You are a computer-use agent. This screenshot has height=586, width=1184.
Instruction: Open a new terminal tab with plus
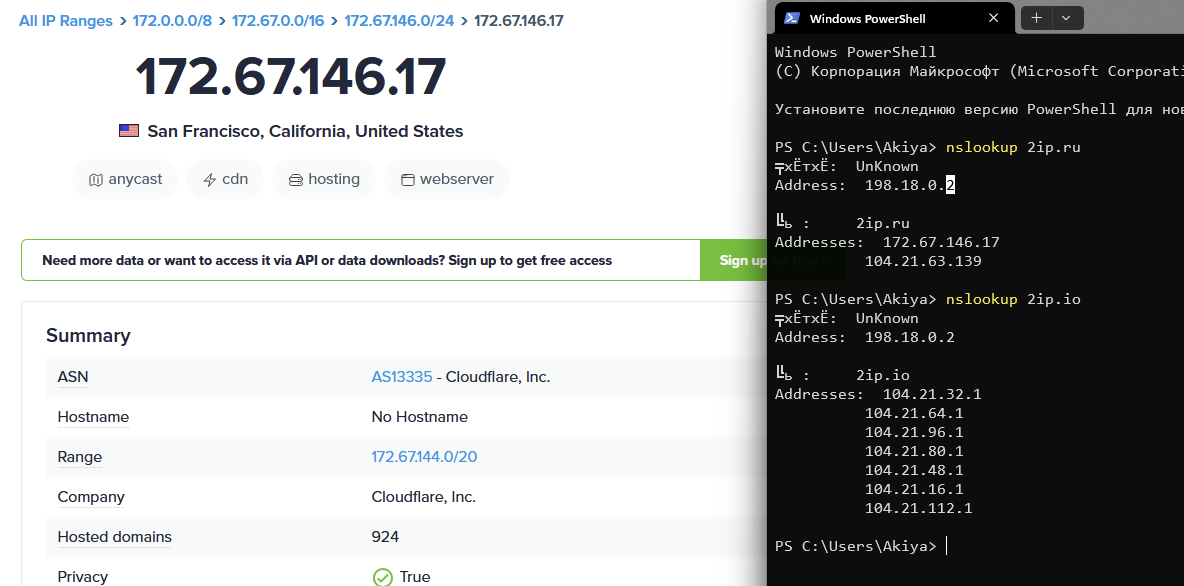point(1037,18)
